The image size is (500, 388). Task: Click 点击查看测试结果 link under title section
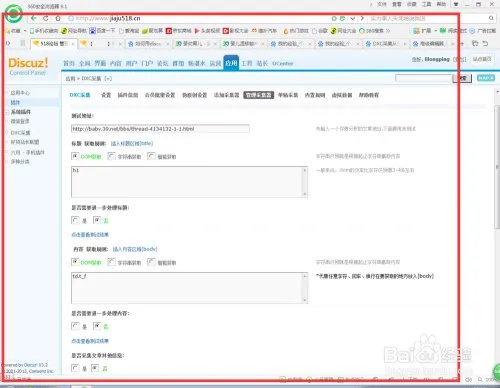click(x=90, y=235)
